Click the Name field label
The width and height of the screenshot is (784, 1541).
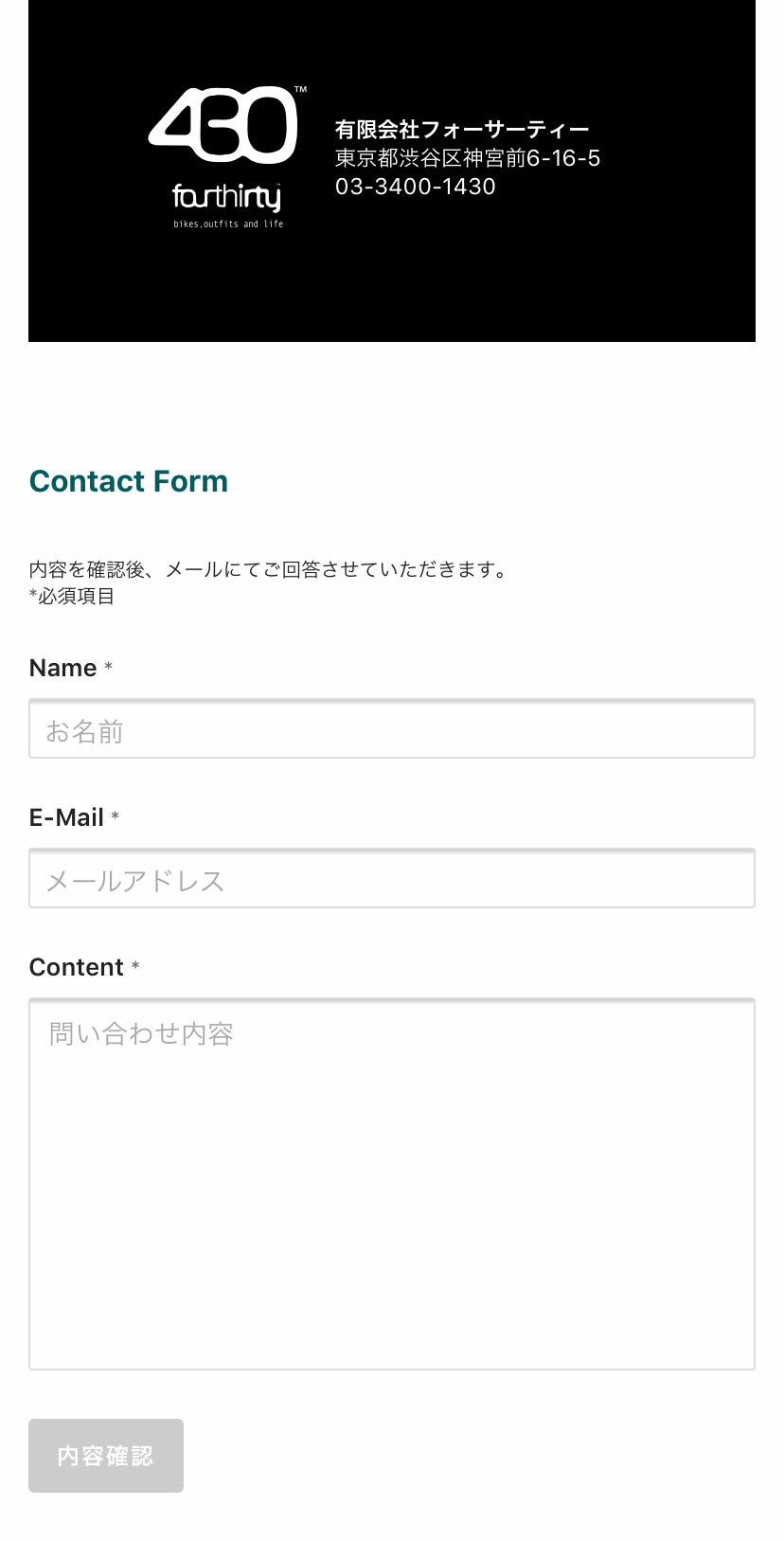(x=62, y=668)
